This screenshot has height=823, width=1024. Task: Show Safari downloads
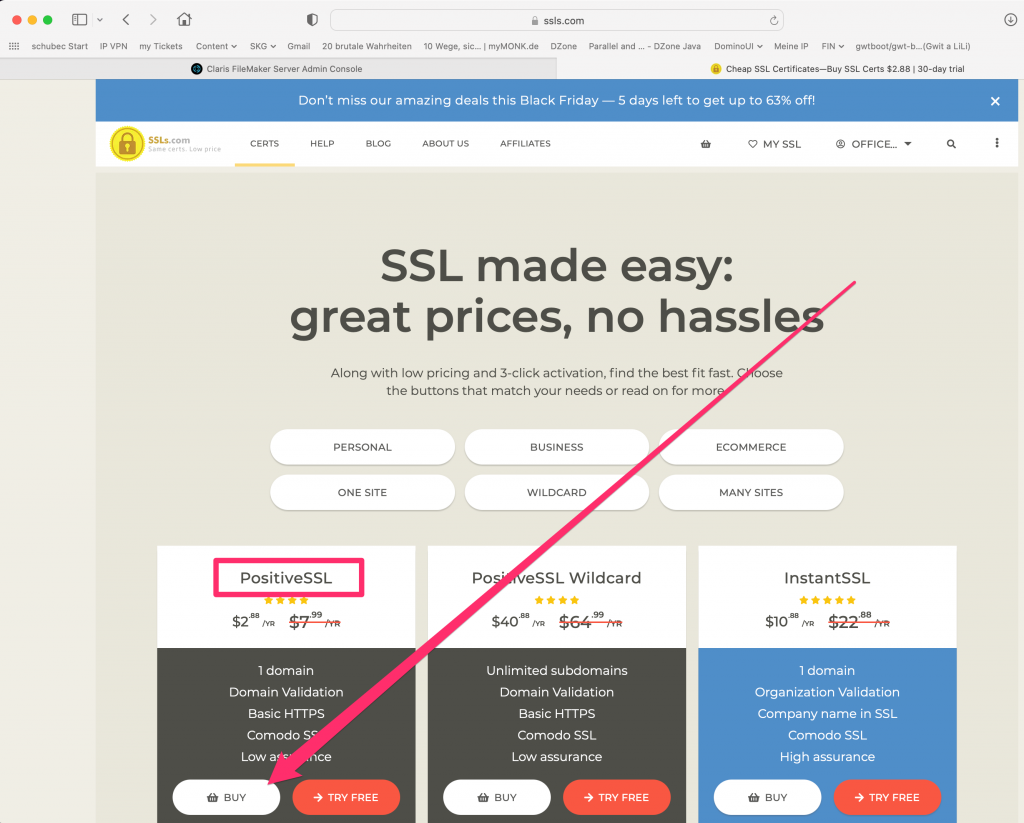click(1010, 20)
